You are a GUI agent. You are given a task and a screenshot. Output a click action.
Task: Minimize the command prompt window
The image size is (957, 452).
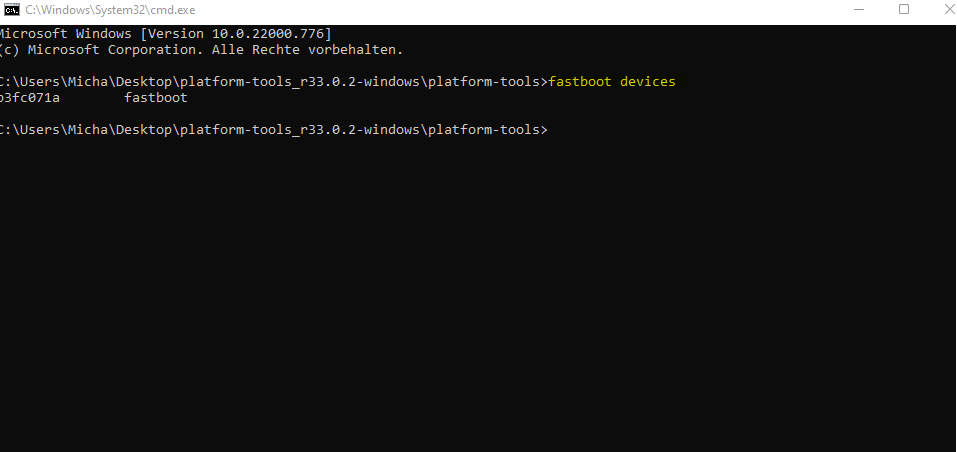tap(860, 10)
